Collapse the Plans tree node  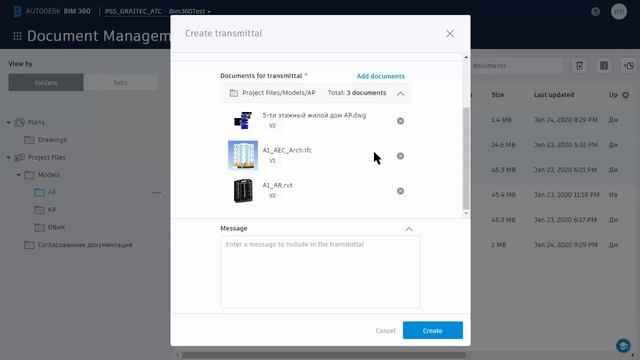coord(8,122)
